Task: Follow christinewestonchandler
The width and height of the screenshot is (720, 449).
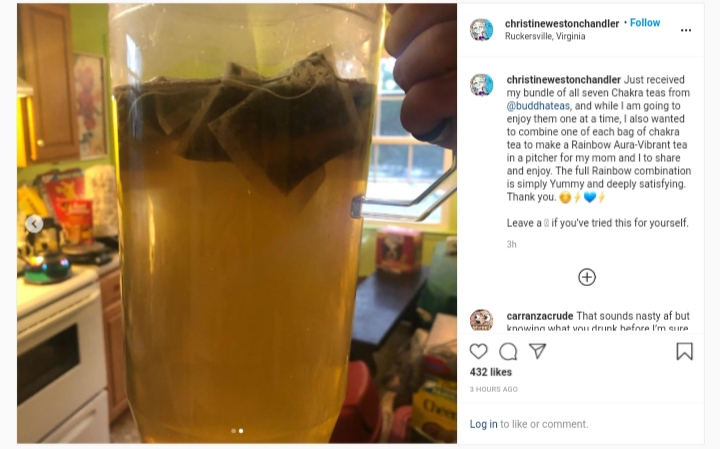Action: (x=645, y=22)
